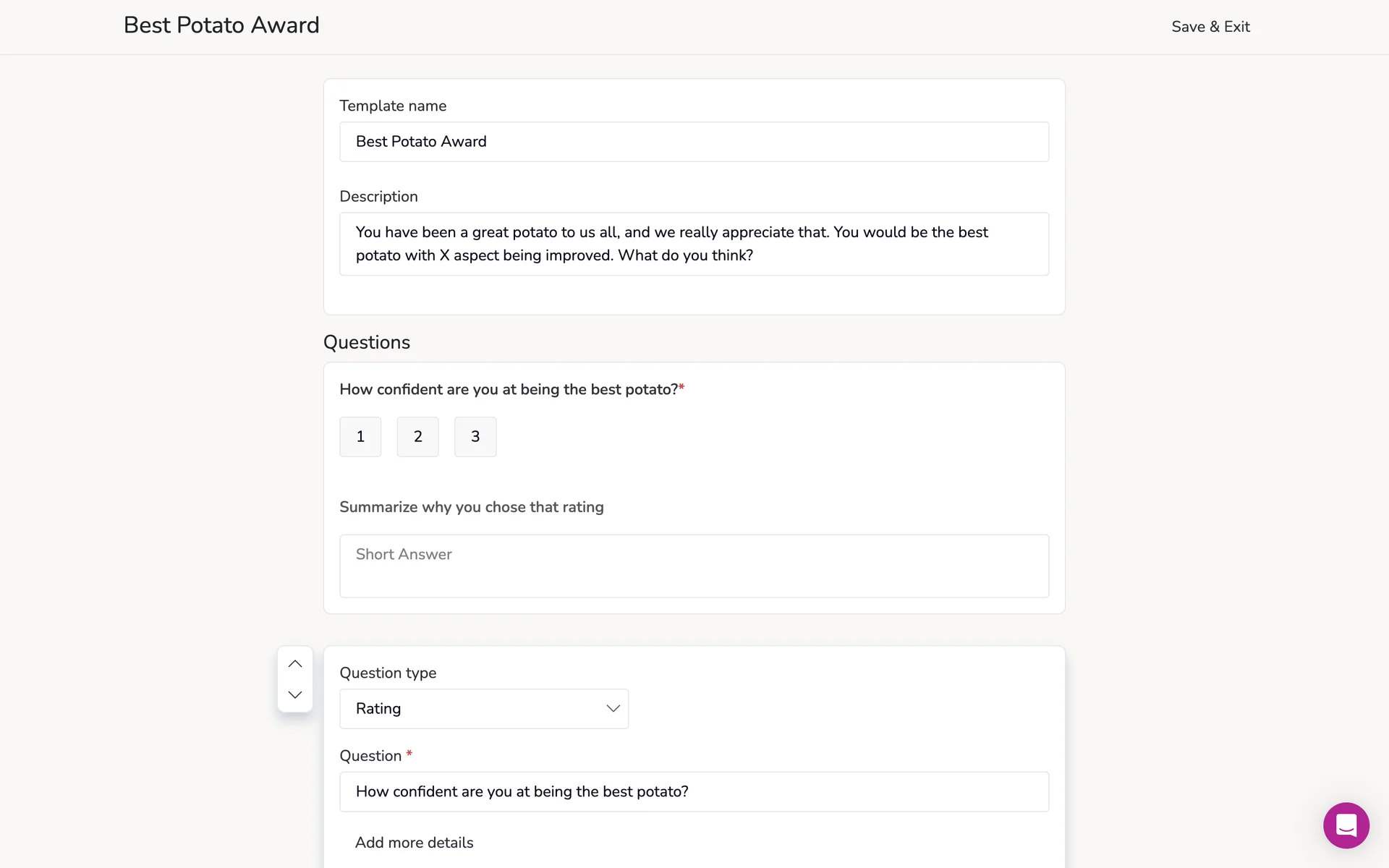This screenshot has height=868, width=1389.
Task: Open the Rating question type dropdown
Action: (x=483, y=709)
